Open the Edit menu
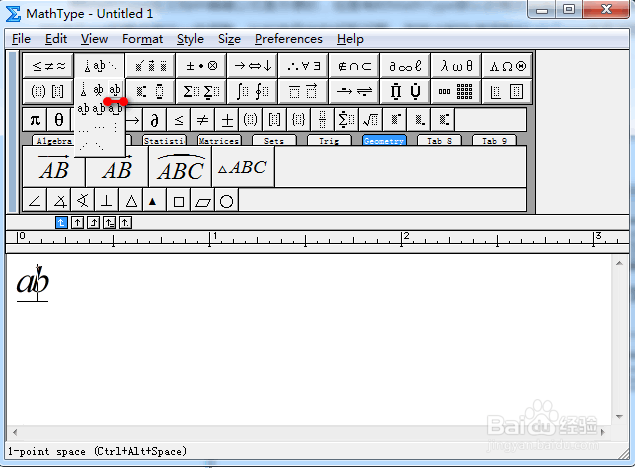635x468 pixels. pyautogui.click(x=56, y=39)
